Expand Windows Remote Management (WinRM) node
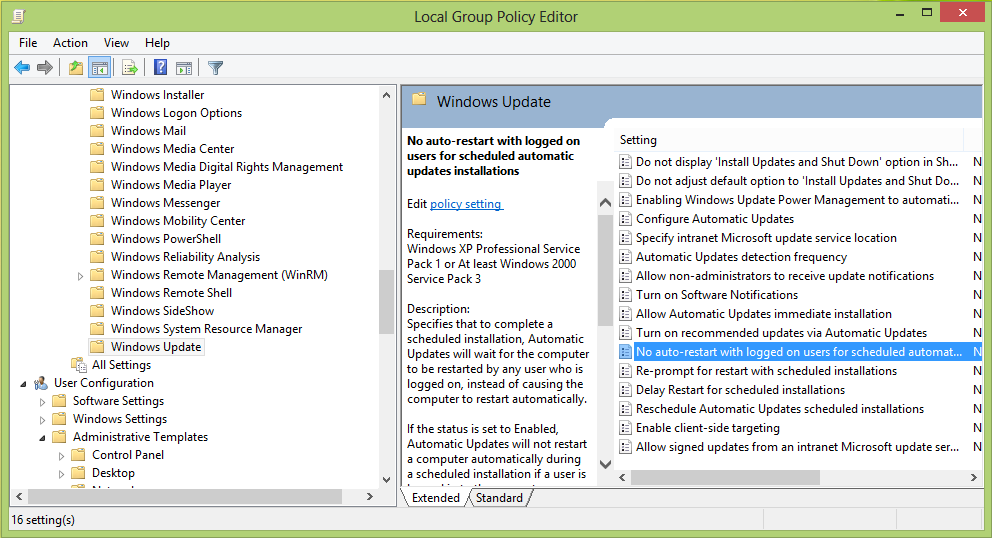This screenshot has width=992, height=538. [81, 275]
